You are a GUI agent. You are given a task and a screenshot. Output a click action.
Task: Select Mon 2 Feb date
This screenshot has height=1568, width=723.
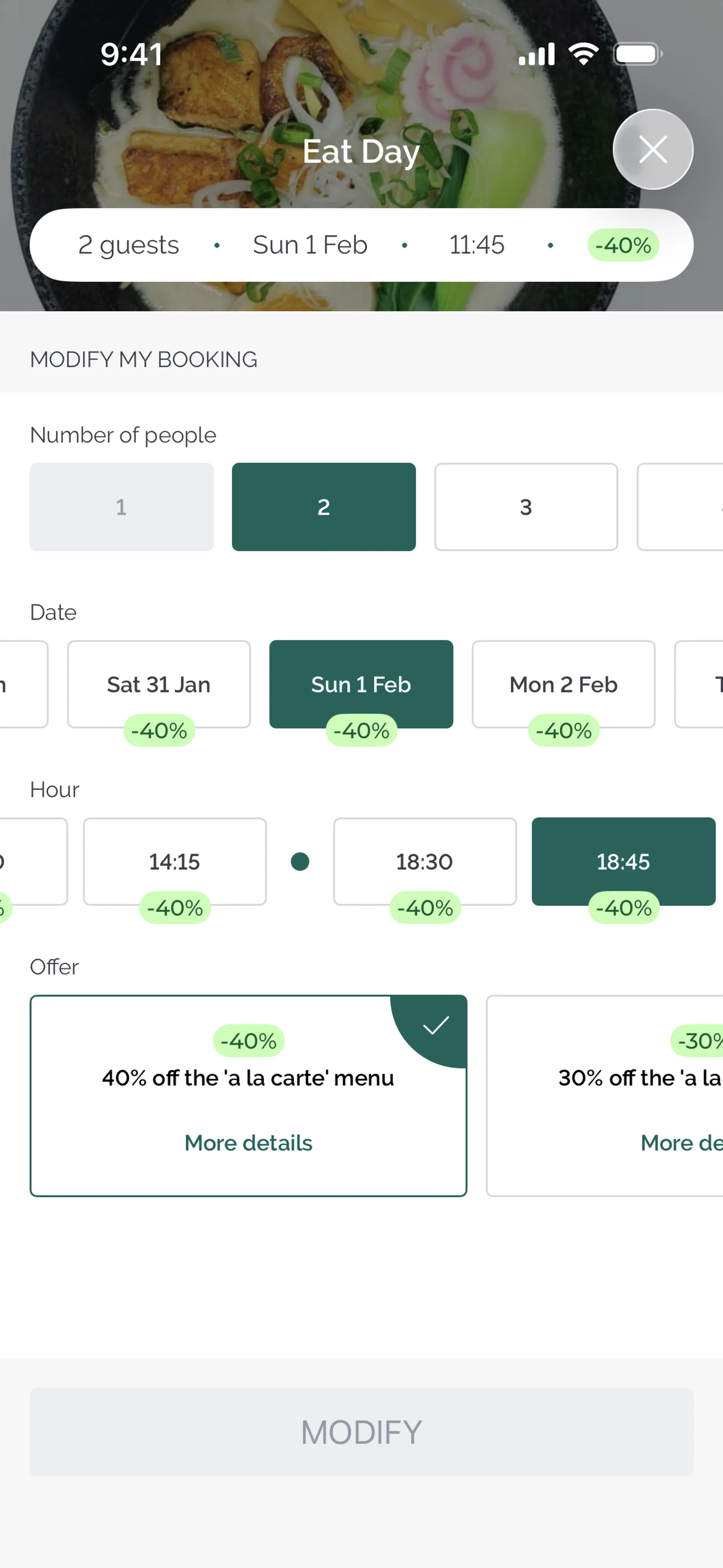564,684
